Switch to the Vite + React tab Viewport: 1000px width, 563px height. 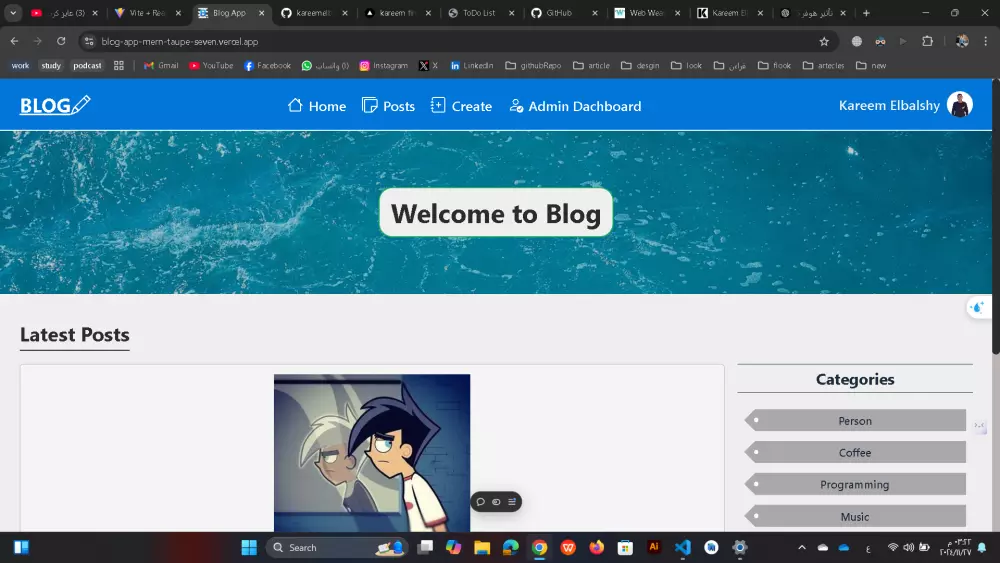coord(147,13)
